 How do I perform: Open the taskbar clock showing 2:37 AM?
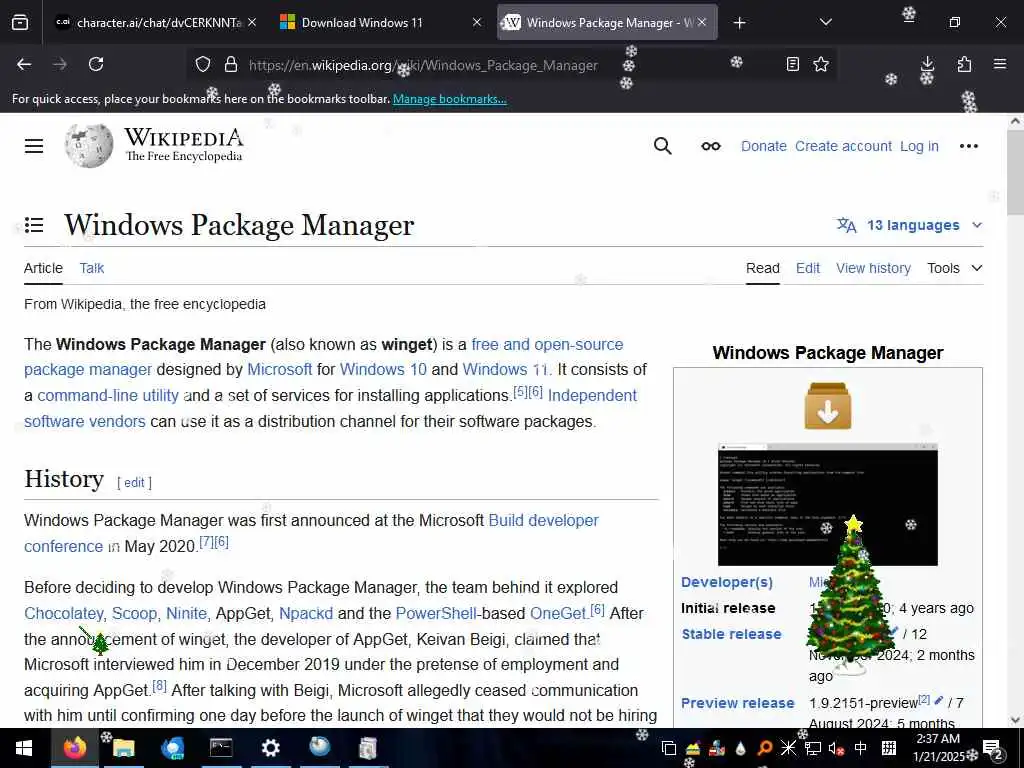[938, 748]
